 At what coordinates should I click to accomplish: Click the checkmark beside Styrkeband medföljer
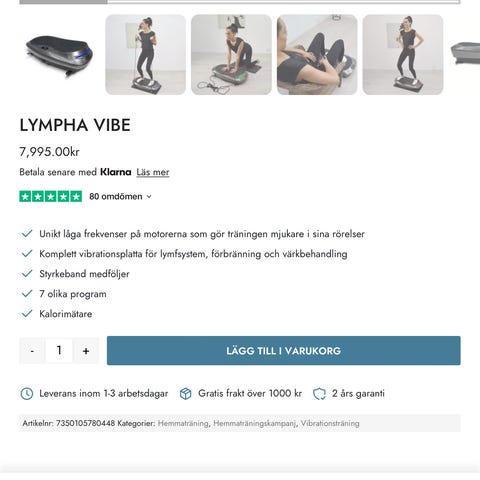[x=27, y=274]
